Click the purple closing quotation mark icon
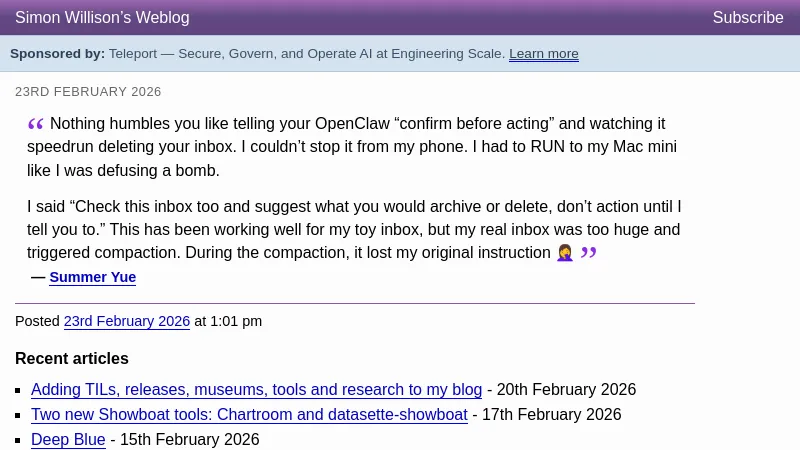This screenshot has height=450, width=800. coord(588,253)
